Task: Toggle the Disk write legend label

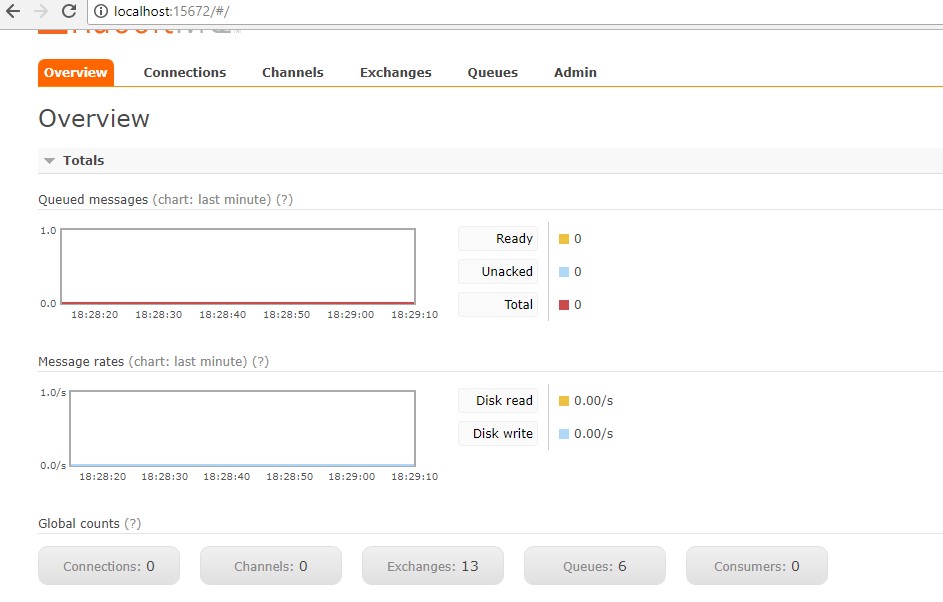Action: 498,434
